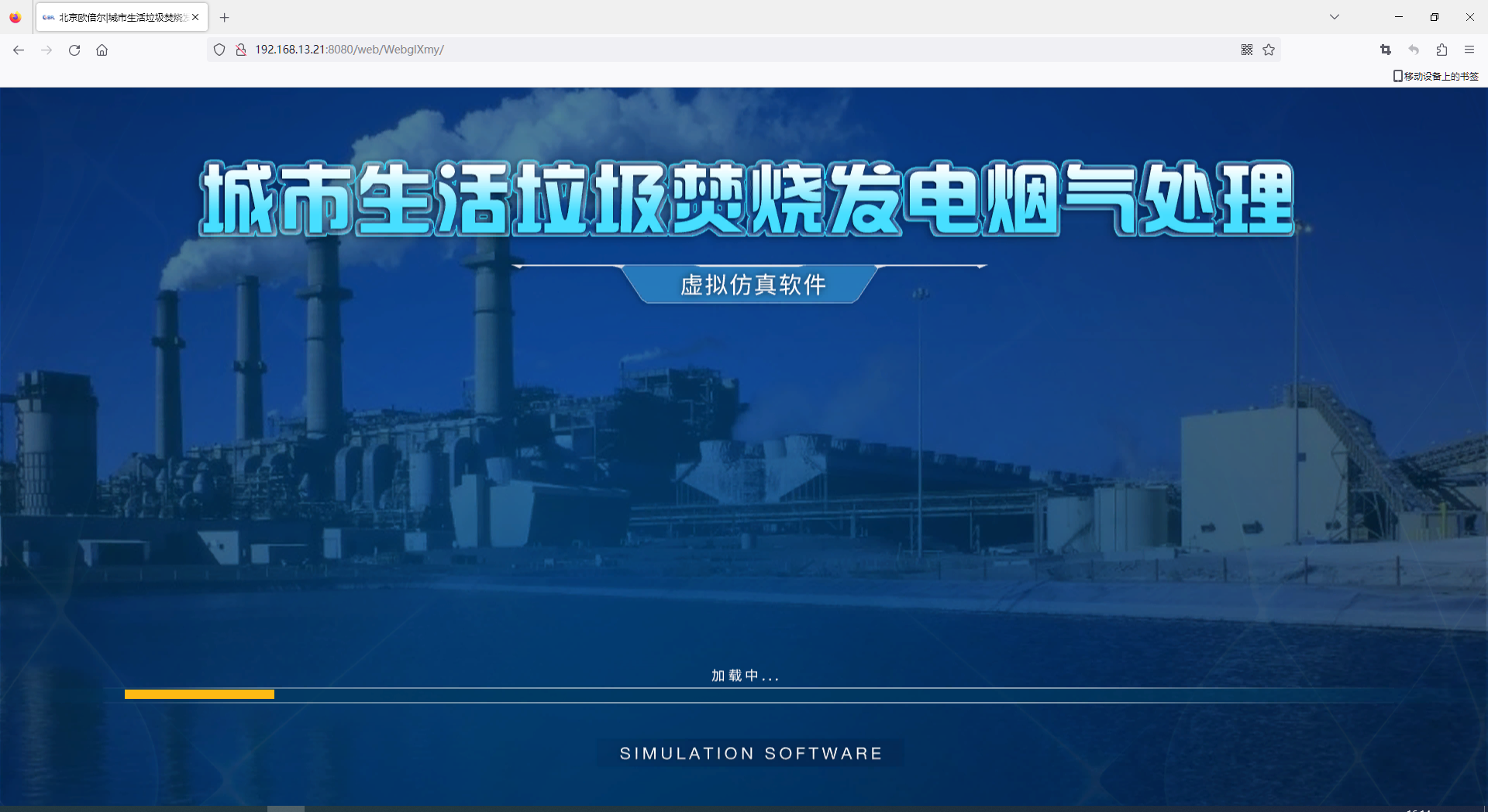
Task: Click the yellow loading progress bar
Action: (199, 694)
